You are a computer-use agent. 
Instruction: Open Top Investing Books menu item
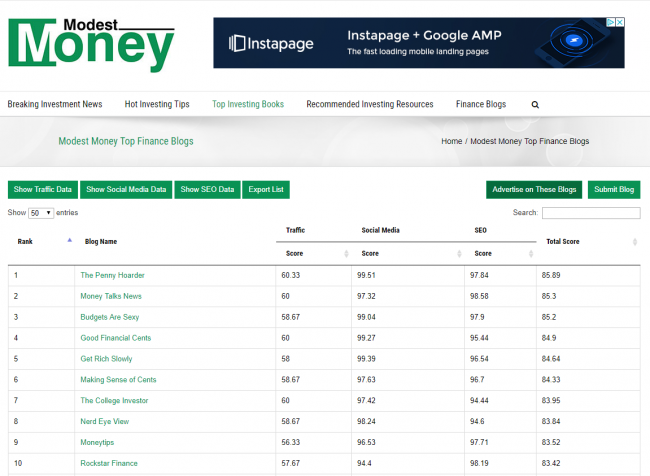click(x=247, y=104)
